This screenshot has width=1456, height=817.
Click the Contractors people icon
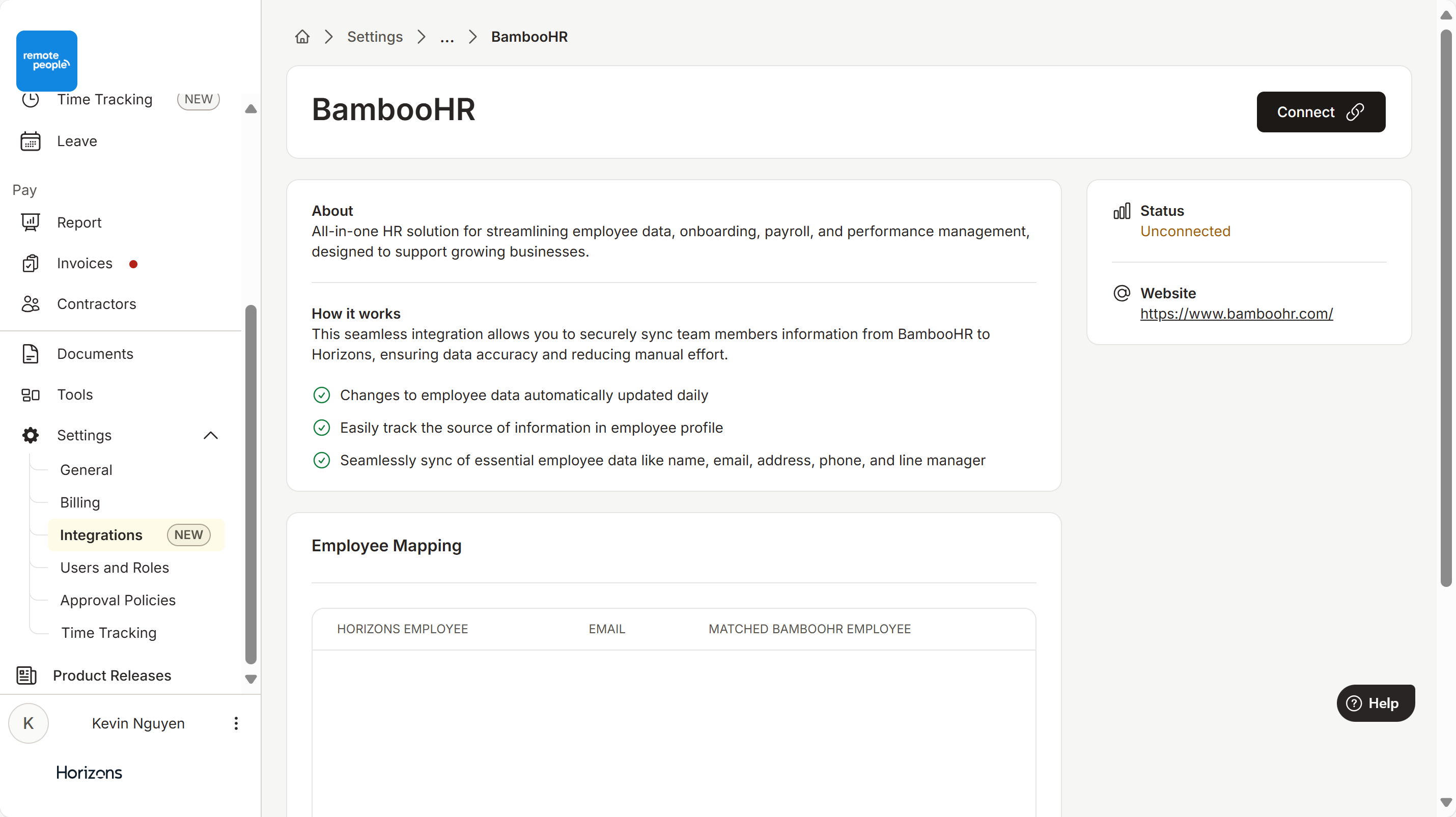tap(31, 304)
